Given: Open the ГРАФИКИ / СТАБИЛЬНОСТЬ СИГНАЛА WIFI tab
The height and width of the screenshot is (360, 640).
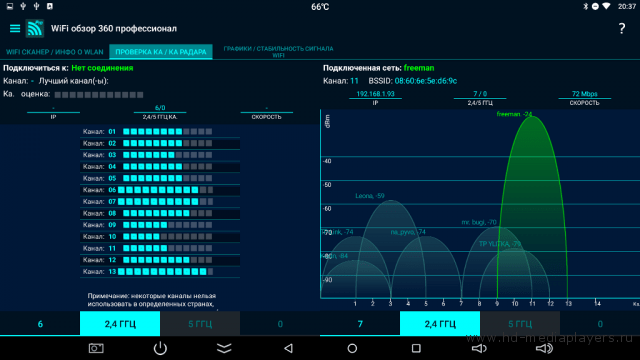Looking at the screenshot, I should [278, 52].
